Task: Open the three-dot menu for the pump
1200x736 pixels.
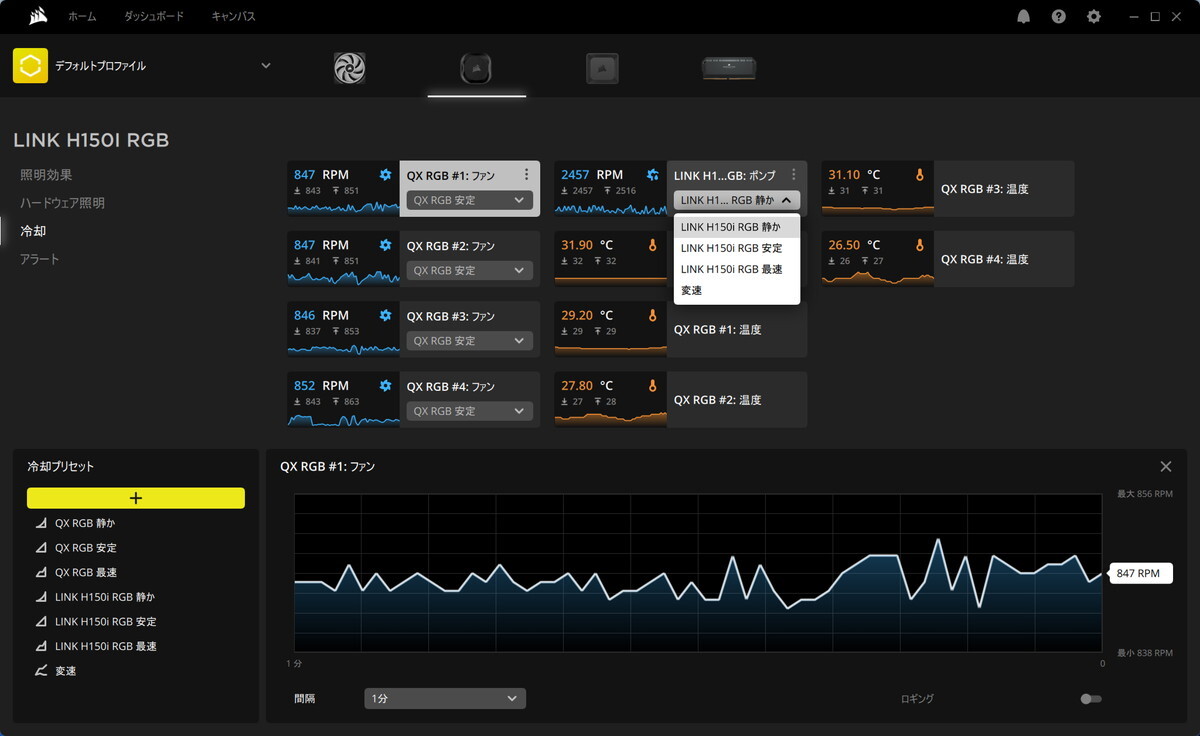Action: click(793, 175)
